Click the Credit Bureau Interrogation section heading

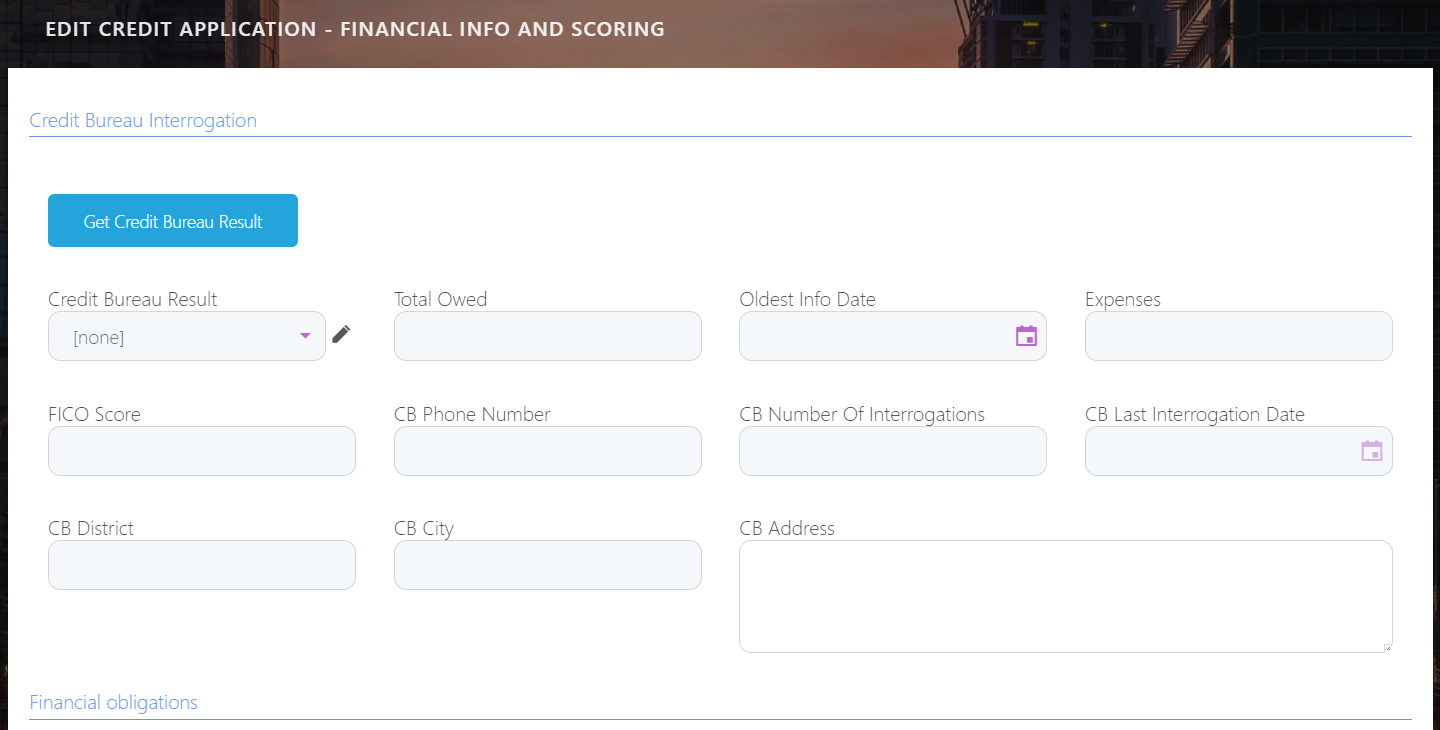143,121
